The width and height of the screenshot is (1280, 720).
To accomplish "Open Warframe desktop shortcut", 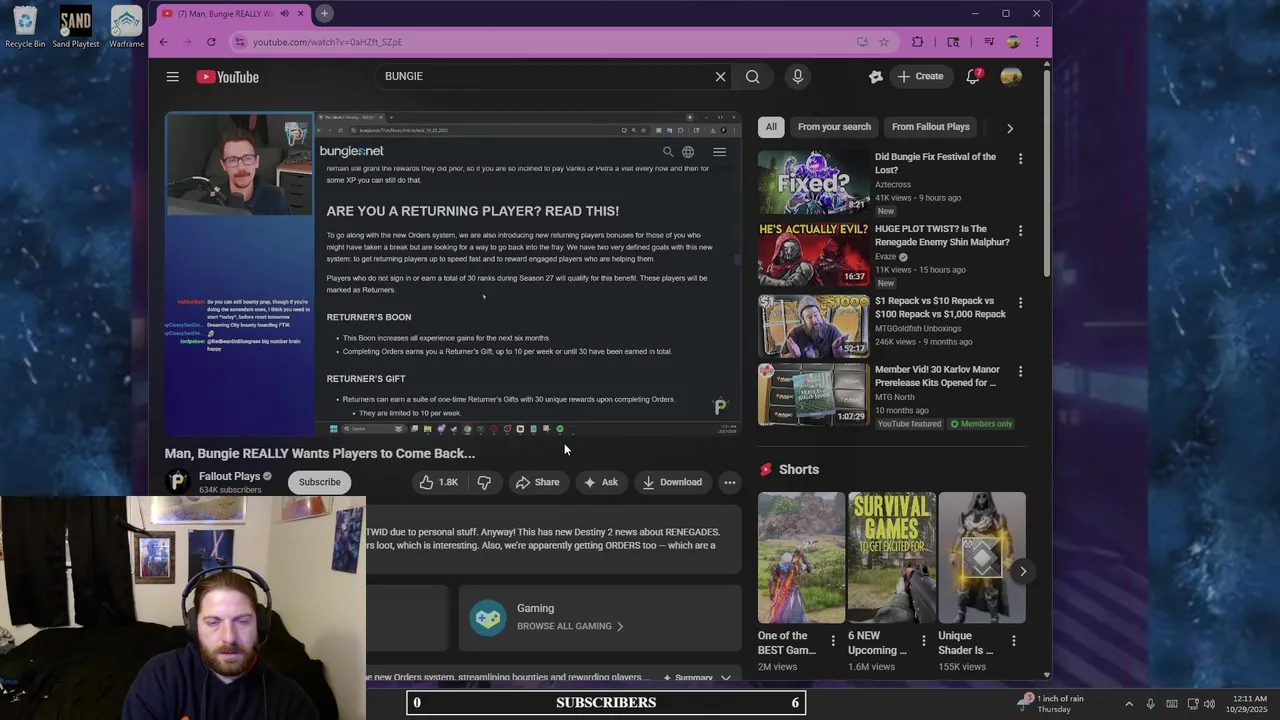I will [x=126, y=27].
